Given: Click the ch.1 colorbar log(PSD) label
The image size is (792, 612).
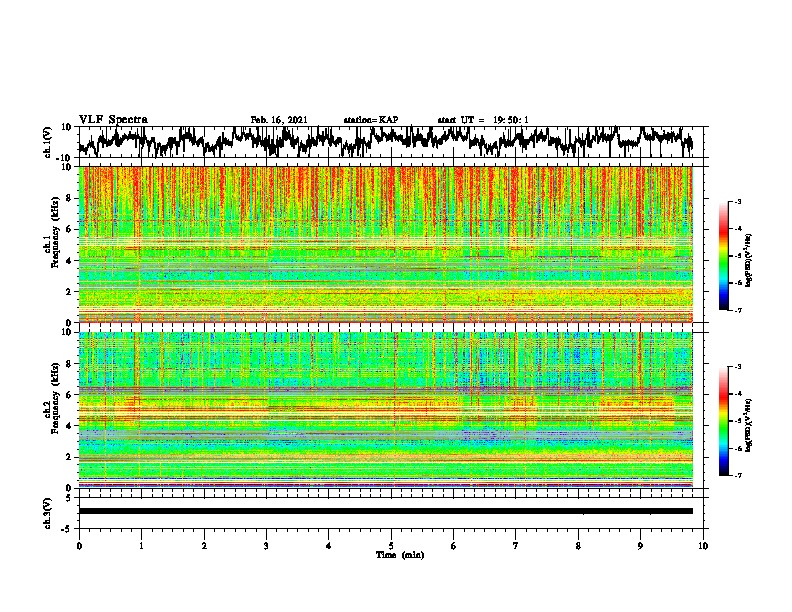Looking at the screenshot, I should coord(749,261).
